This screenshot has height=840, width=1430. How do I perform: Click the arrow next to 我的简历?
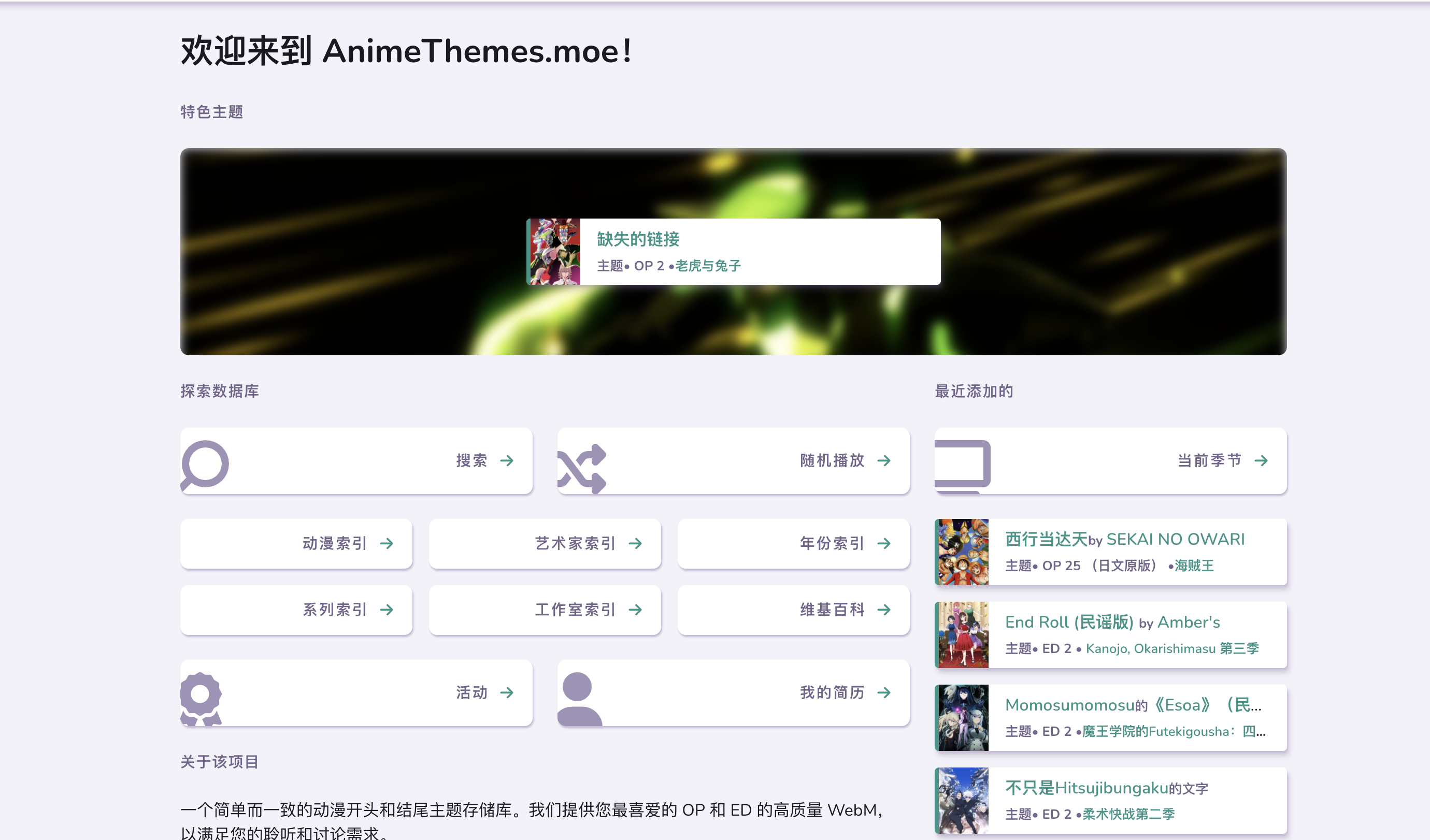[883, 692]
